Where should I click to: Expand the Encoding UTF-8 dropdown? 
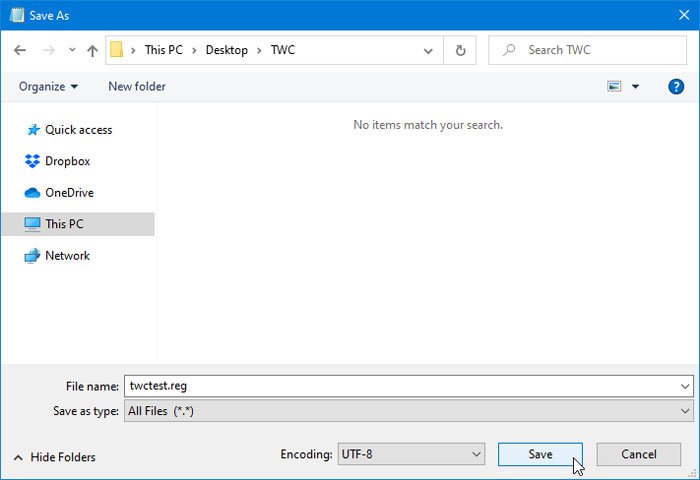click(x=410, y=455)
